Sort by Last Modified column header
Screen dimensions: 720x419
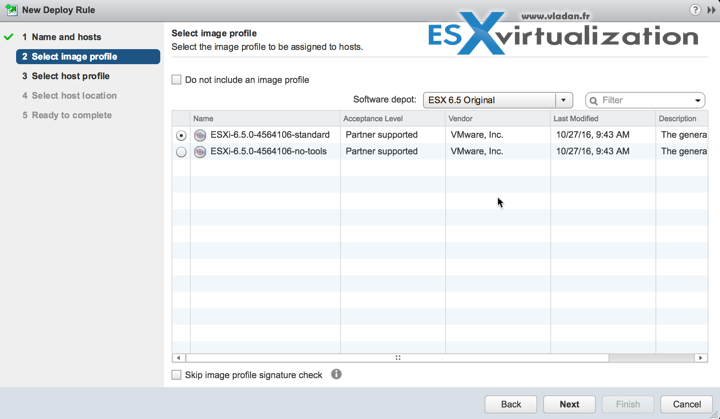[603, 119]
